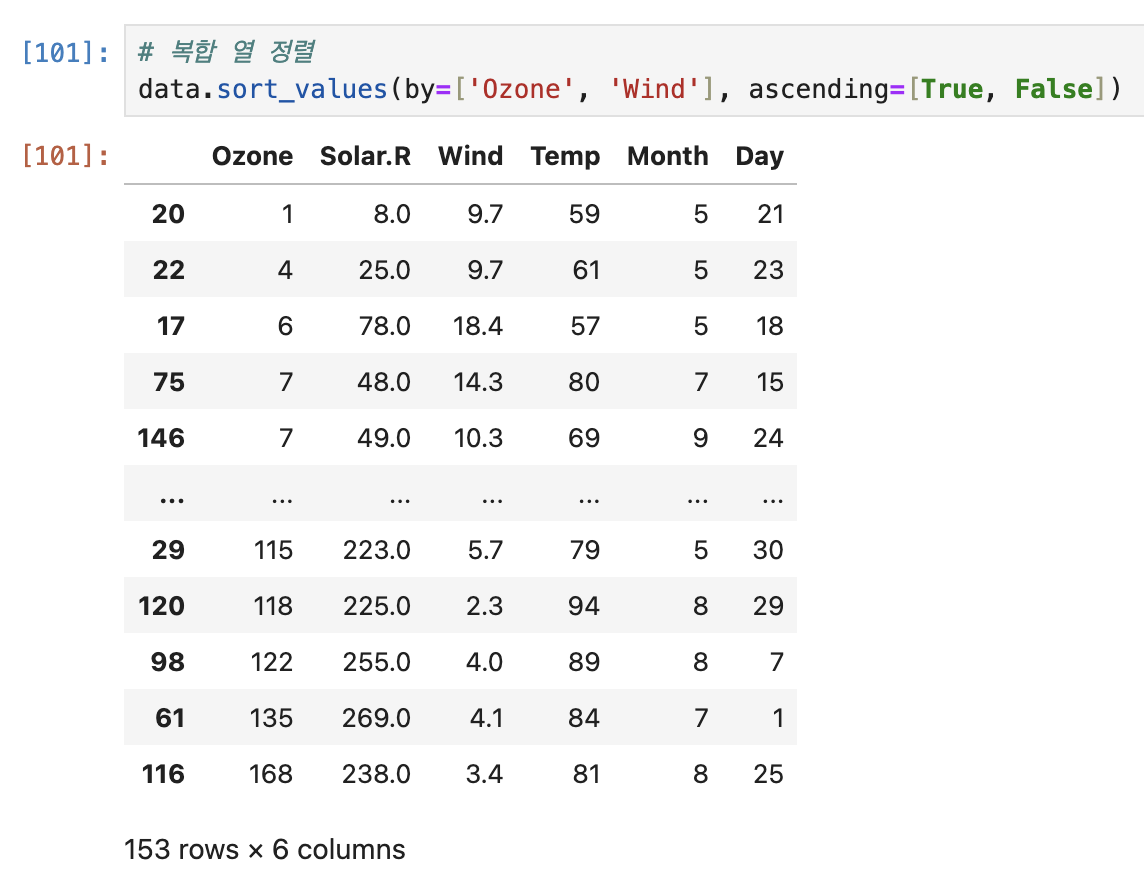Select row index 61
This screenshot has width=1144, height=886.
click(170, 718)
